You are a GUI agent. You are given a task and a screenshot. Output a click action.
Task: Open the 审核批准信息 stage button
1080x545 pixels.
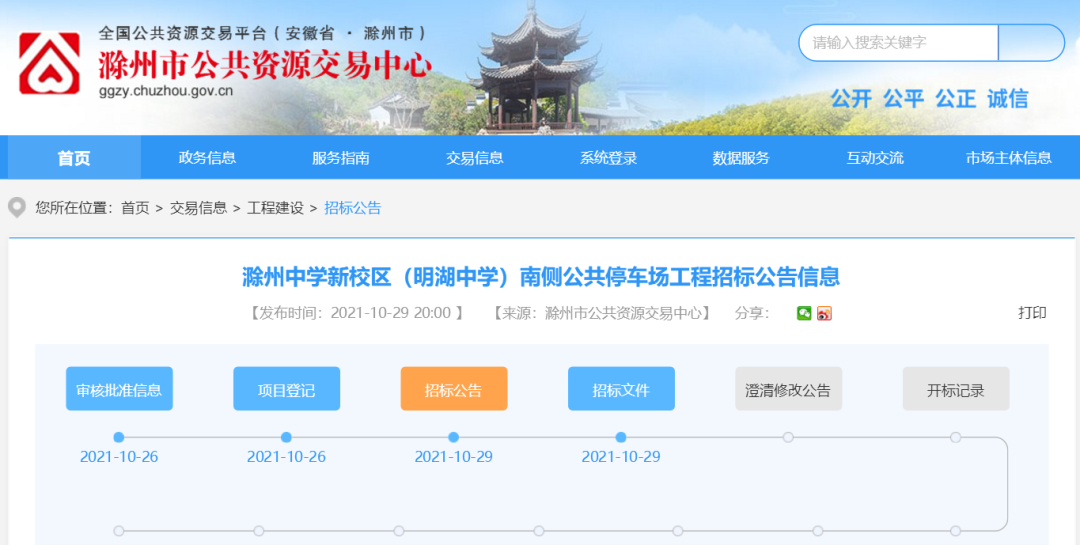click(119, 389)
